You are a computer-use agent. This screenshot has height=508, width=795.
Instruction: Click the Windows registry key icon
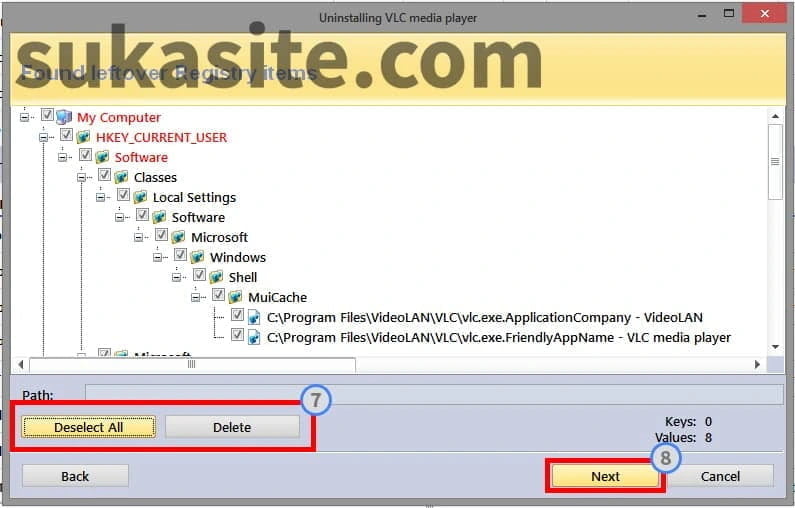tap(197, 257)
